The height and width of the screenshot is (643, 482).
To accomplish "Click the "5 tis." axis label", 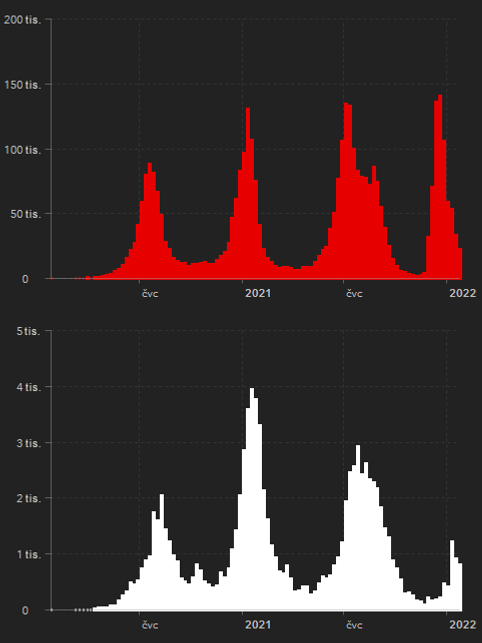I will click(x=28, y=331).
